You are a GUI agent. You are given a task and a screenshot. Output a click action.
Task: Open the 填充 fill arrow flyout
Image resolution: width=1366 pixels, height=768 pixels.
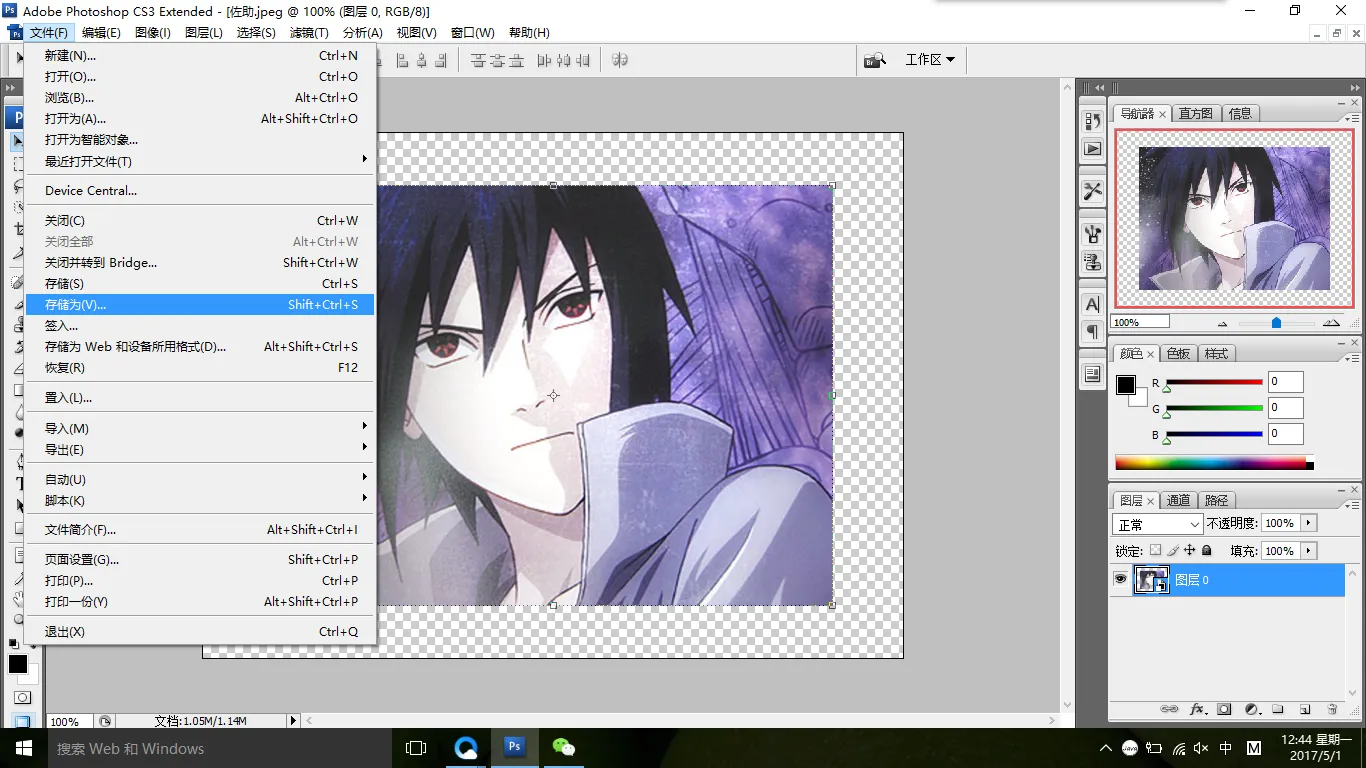point(1308,551)
